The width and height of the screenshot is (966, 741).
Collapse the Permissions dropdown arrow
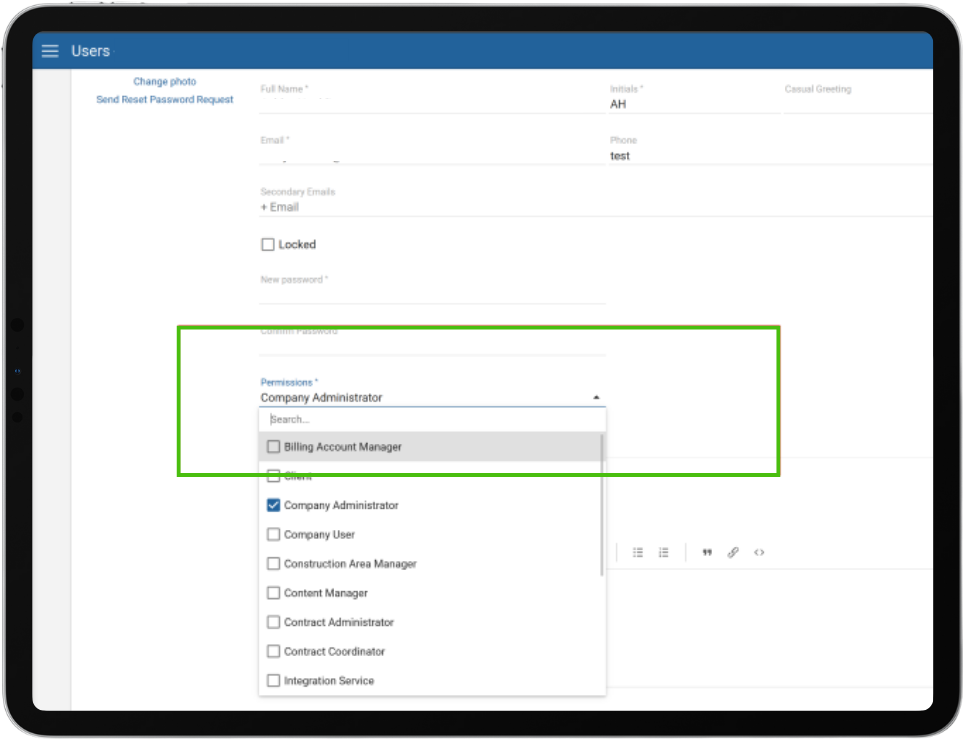(597, 398)
